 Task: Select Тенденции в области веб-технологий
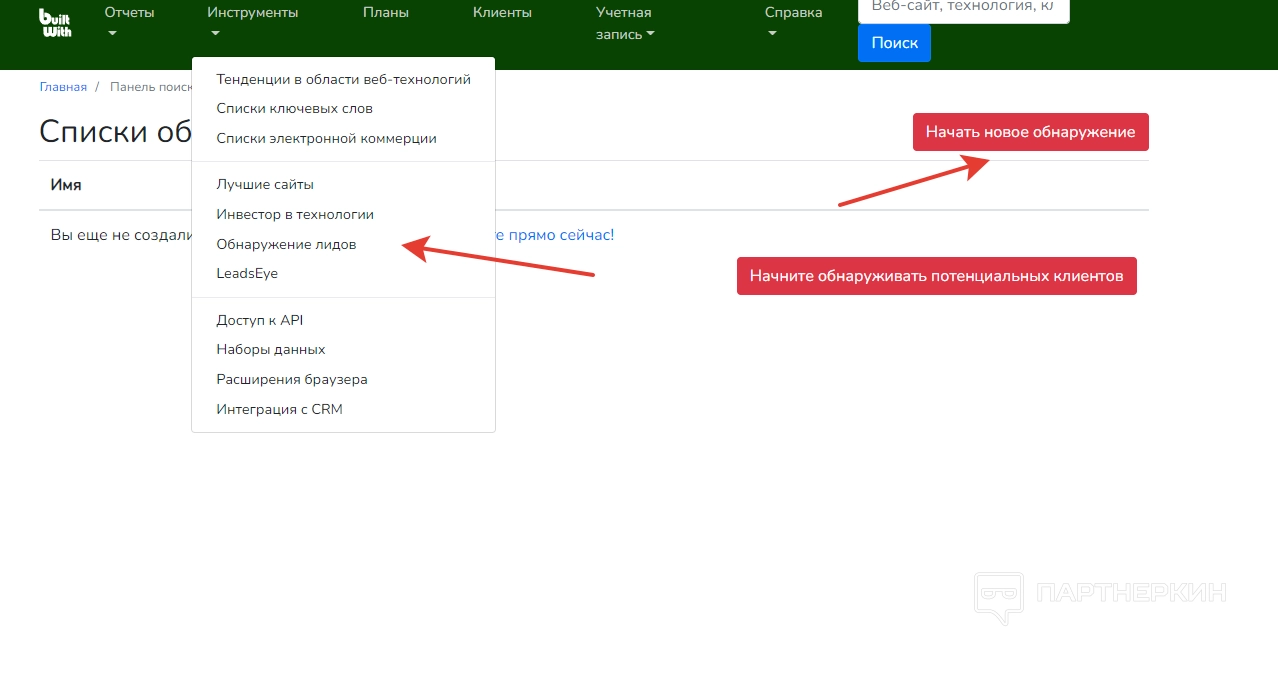click(343, 79)
